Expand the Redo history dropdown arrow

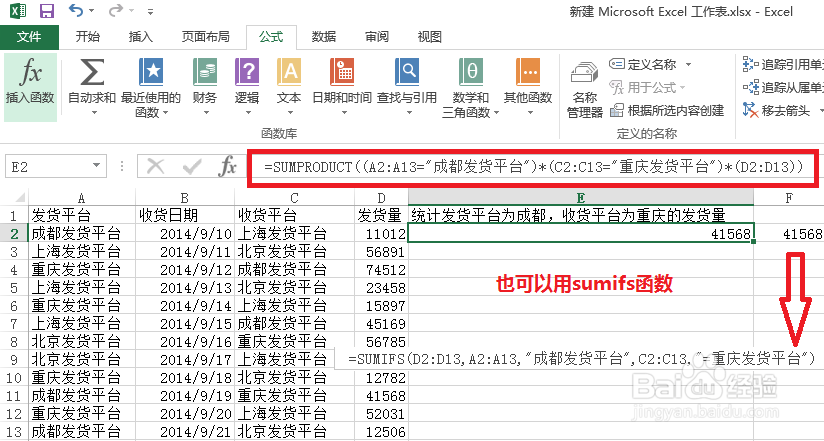[132, 11]
